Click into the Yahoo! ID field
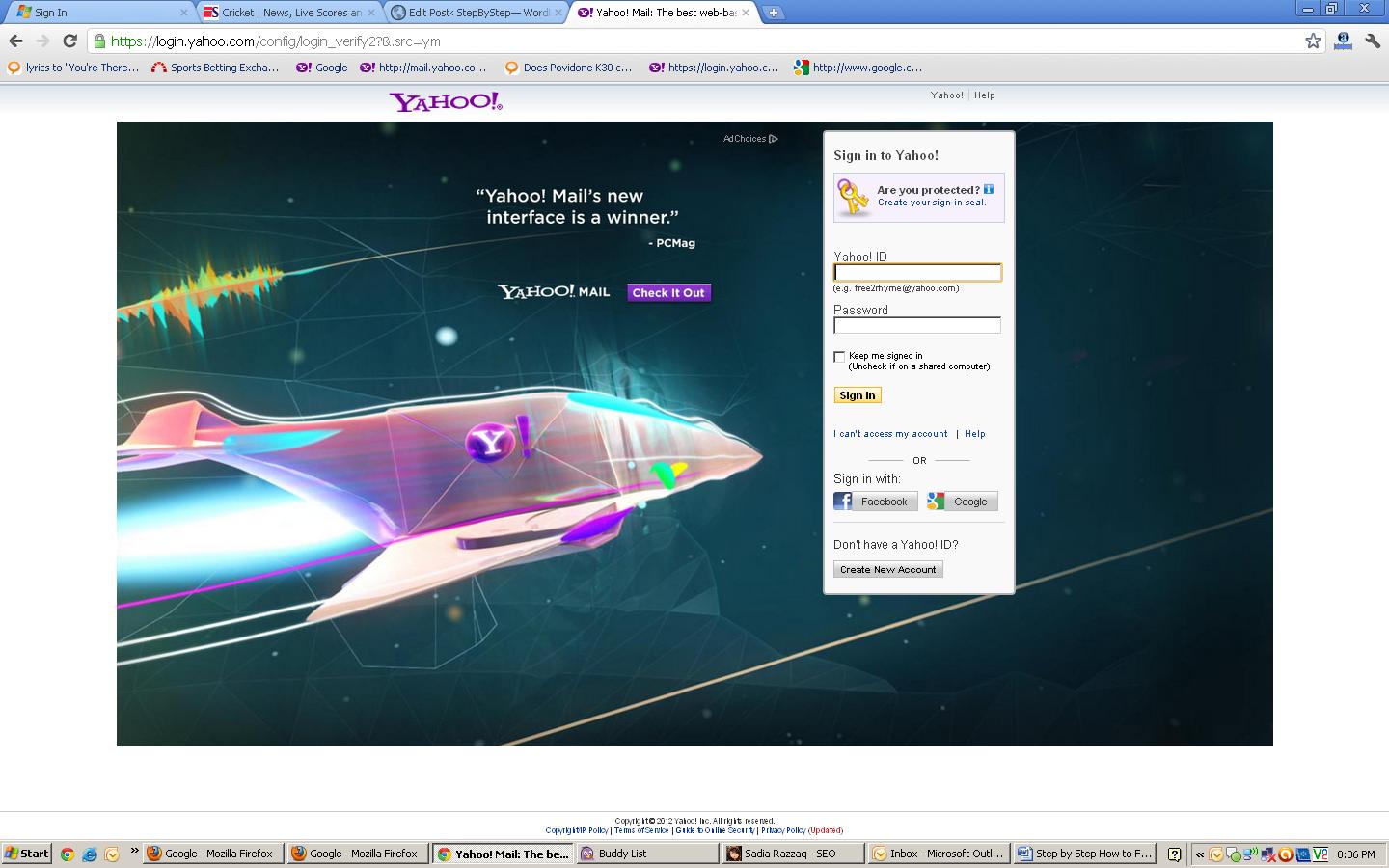1389x868 pixels. click(x=917, y=273)
